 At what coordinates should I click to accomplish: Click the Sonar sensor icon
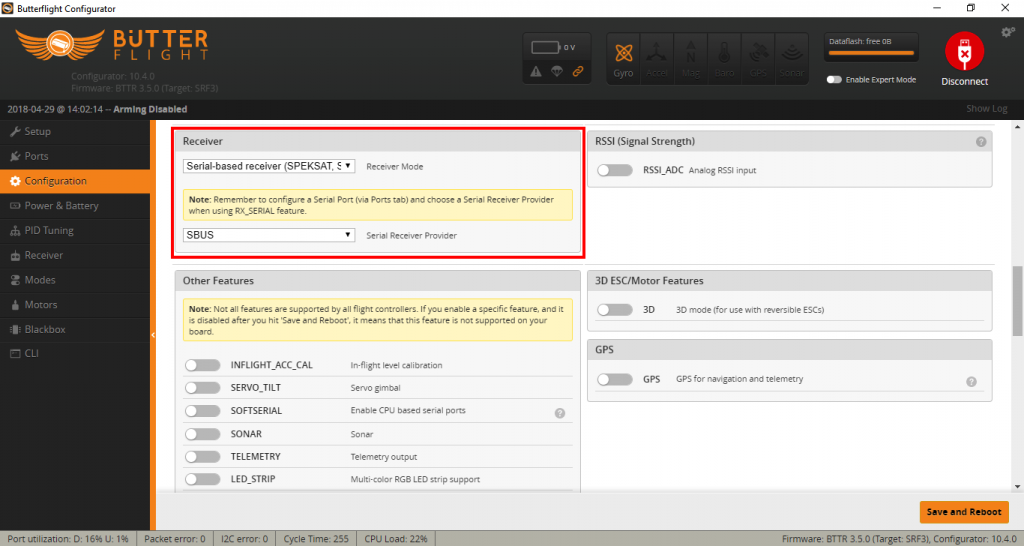click(x=792, y=57)
